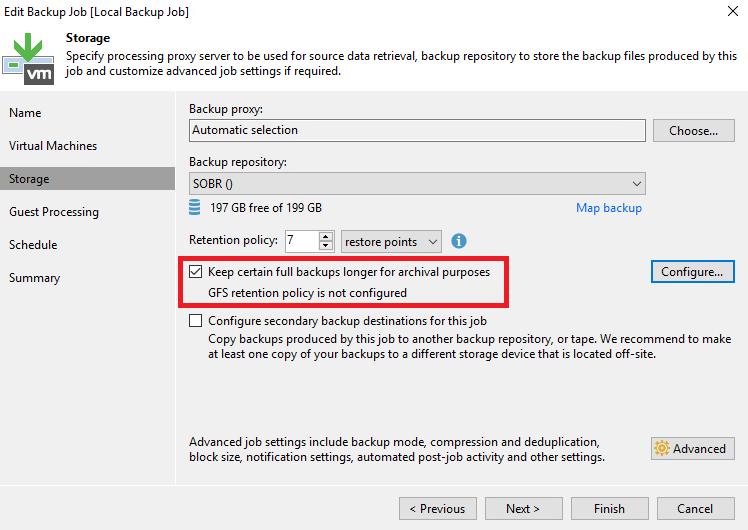Viewport: 748px width, 530px height.
Task: Expand the Backup repository SOBR dropdown
Action: (636, 183)
